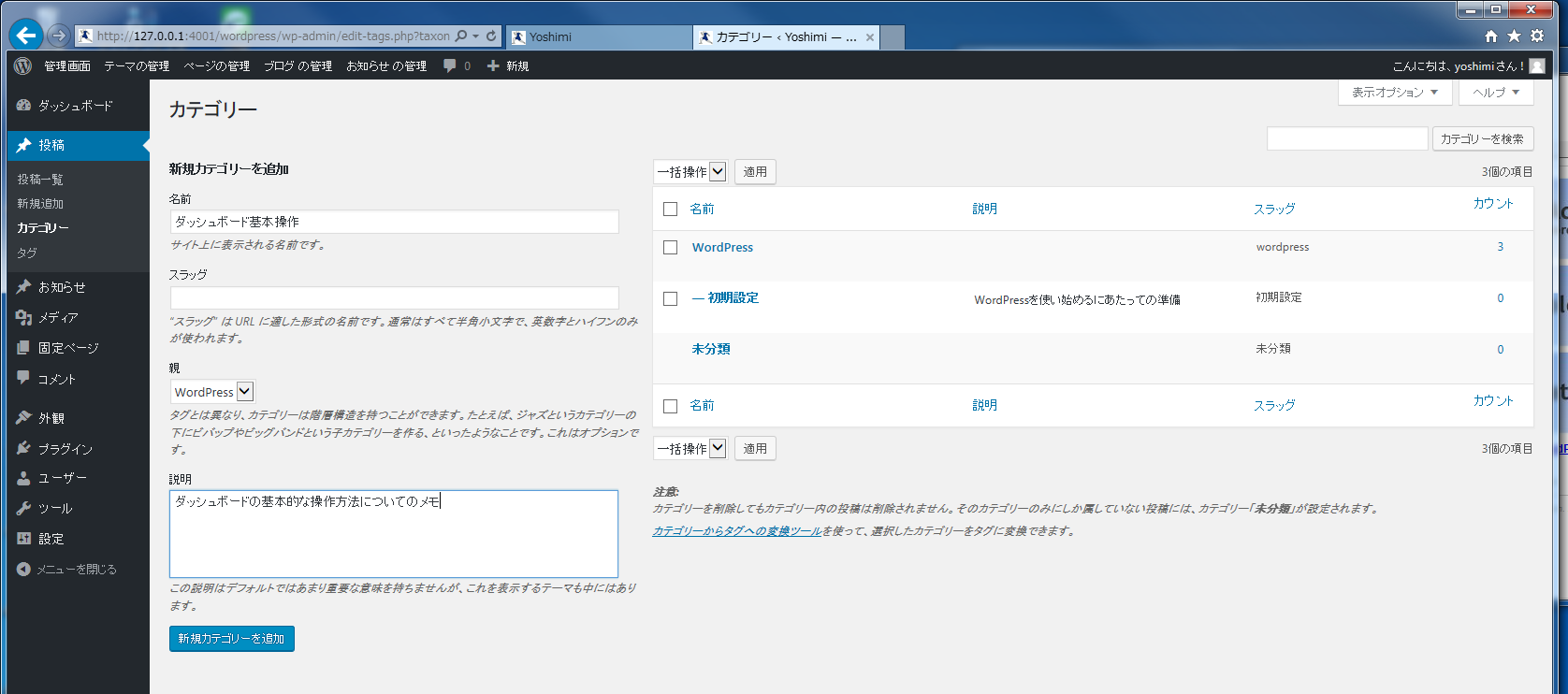Focus the category search input field
The width and height of the screenshot is (1568, 694).
(1347, 138)
